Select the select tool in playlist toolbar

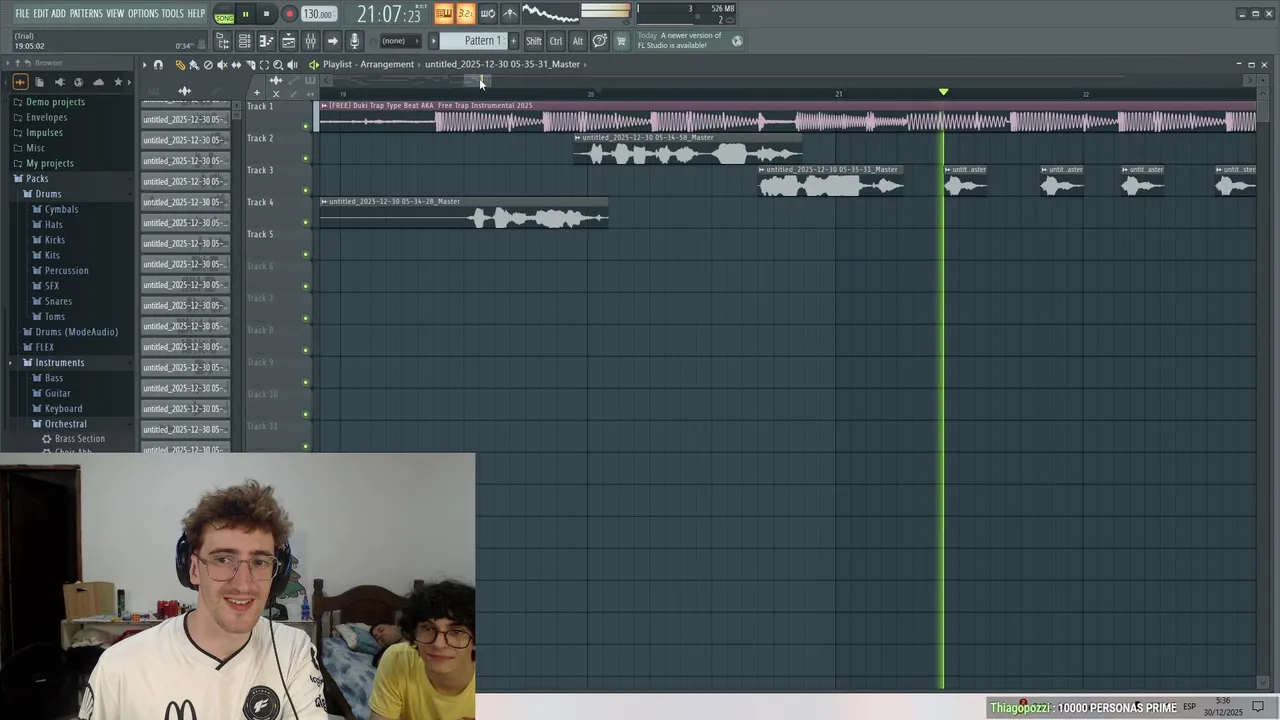(x=264, y=65)
